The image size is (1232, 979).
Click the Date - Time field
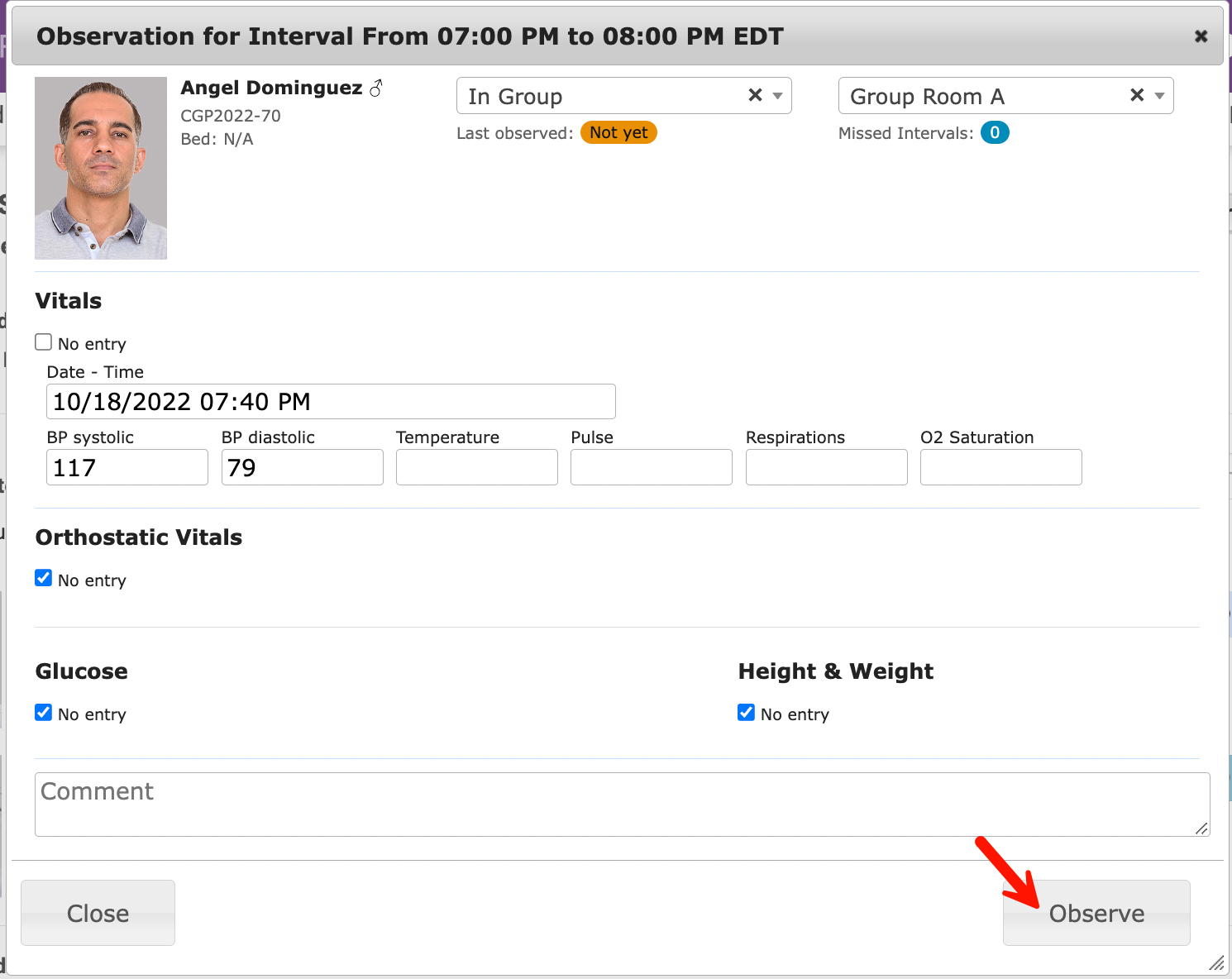pos(331,402)
